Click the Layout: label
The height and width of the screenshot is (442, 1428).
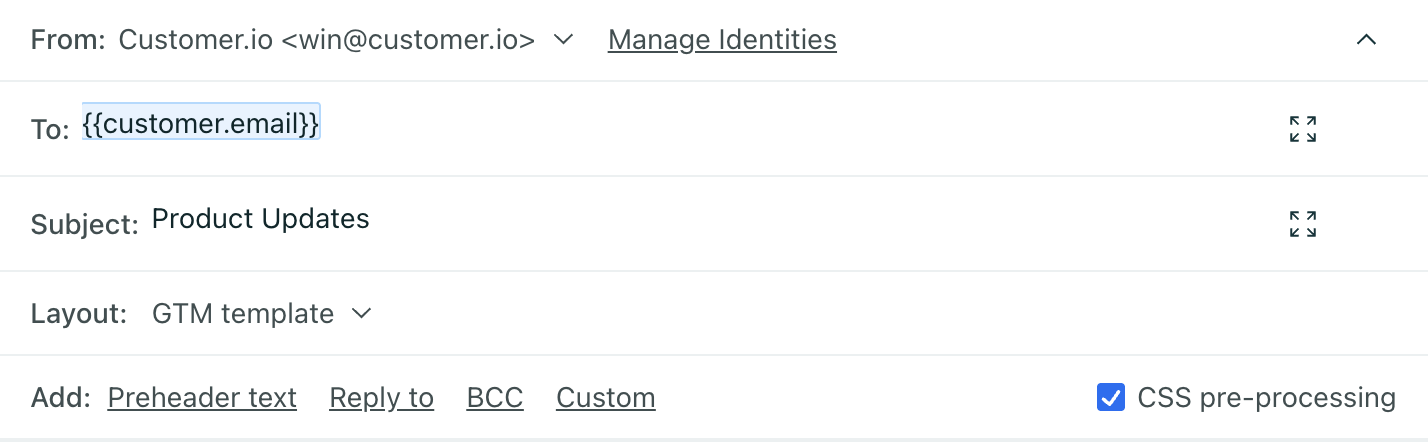pyautogui.click(x=79, y=314)
